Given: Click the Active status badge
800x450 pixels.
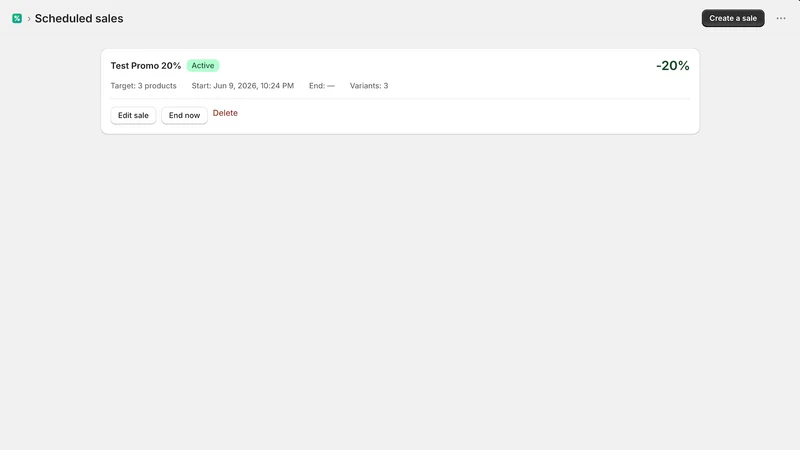Looking at the screenshot, I should 203,65.
